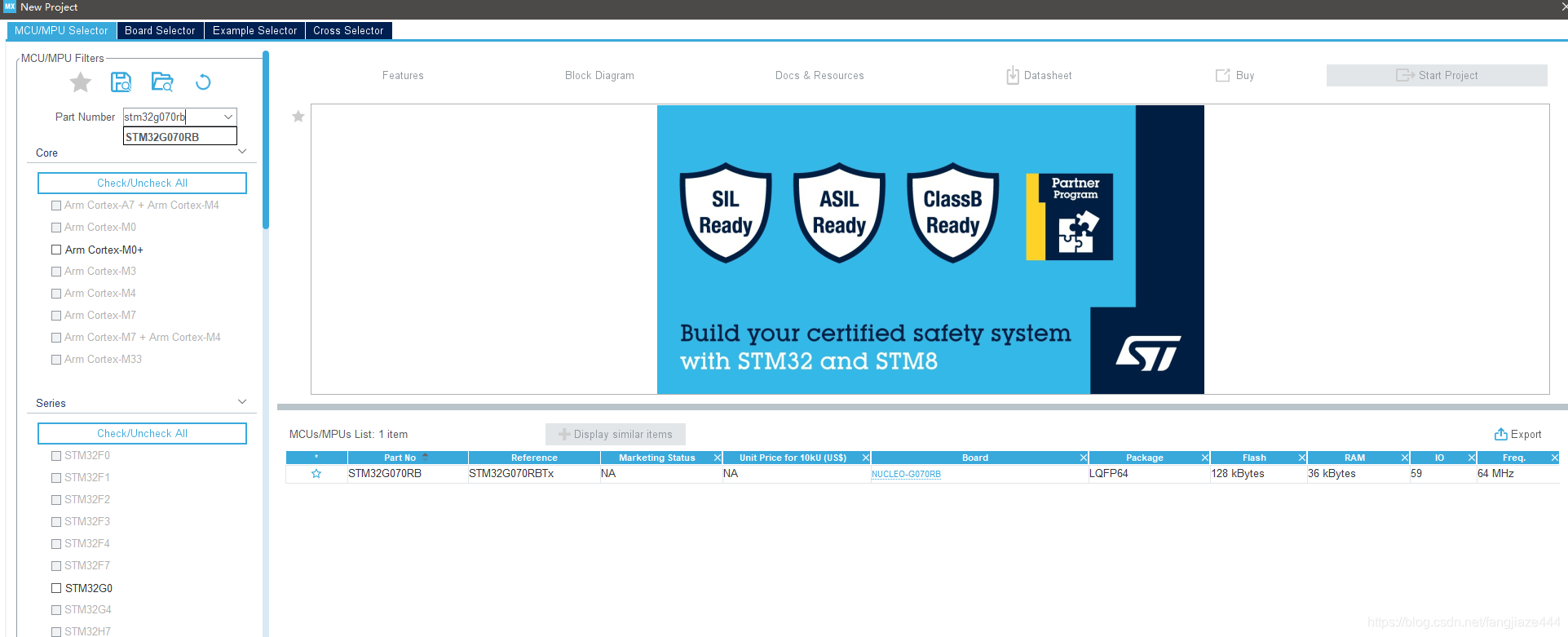Image resolution: width=1568 pixels, height=637 pixels.
Task: Remove the Marketing Status column
Action: pos(718,458)
